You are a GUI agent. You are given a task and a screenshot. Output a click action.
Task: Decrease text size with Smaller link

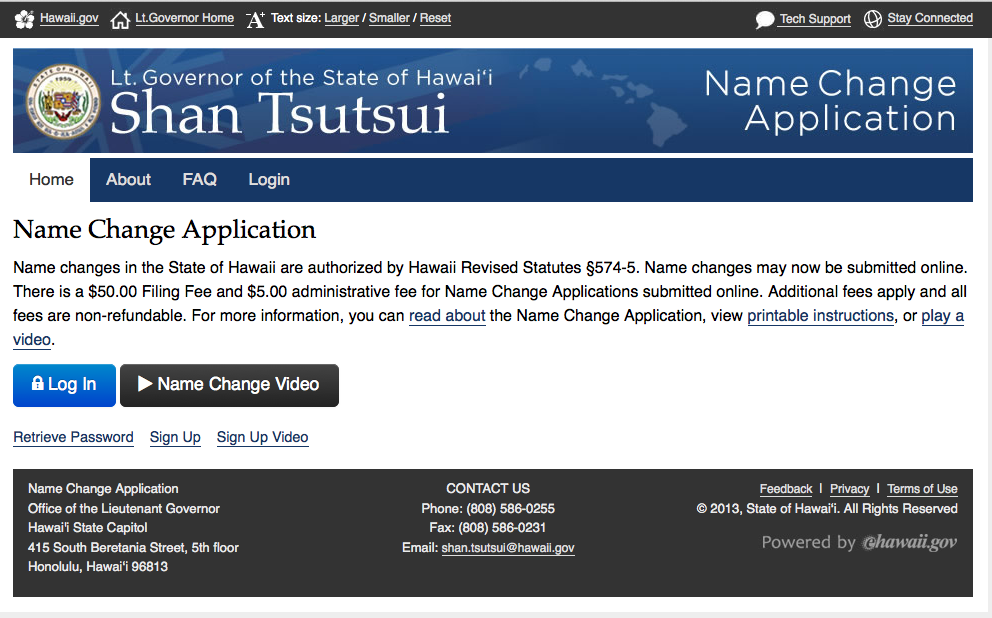point(389,18)
